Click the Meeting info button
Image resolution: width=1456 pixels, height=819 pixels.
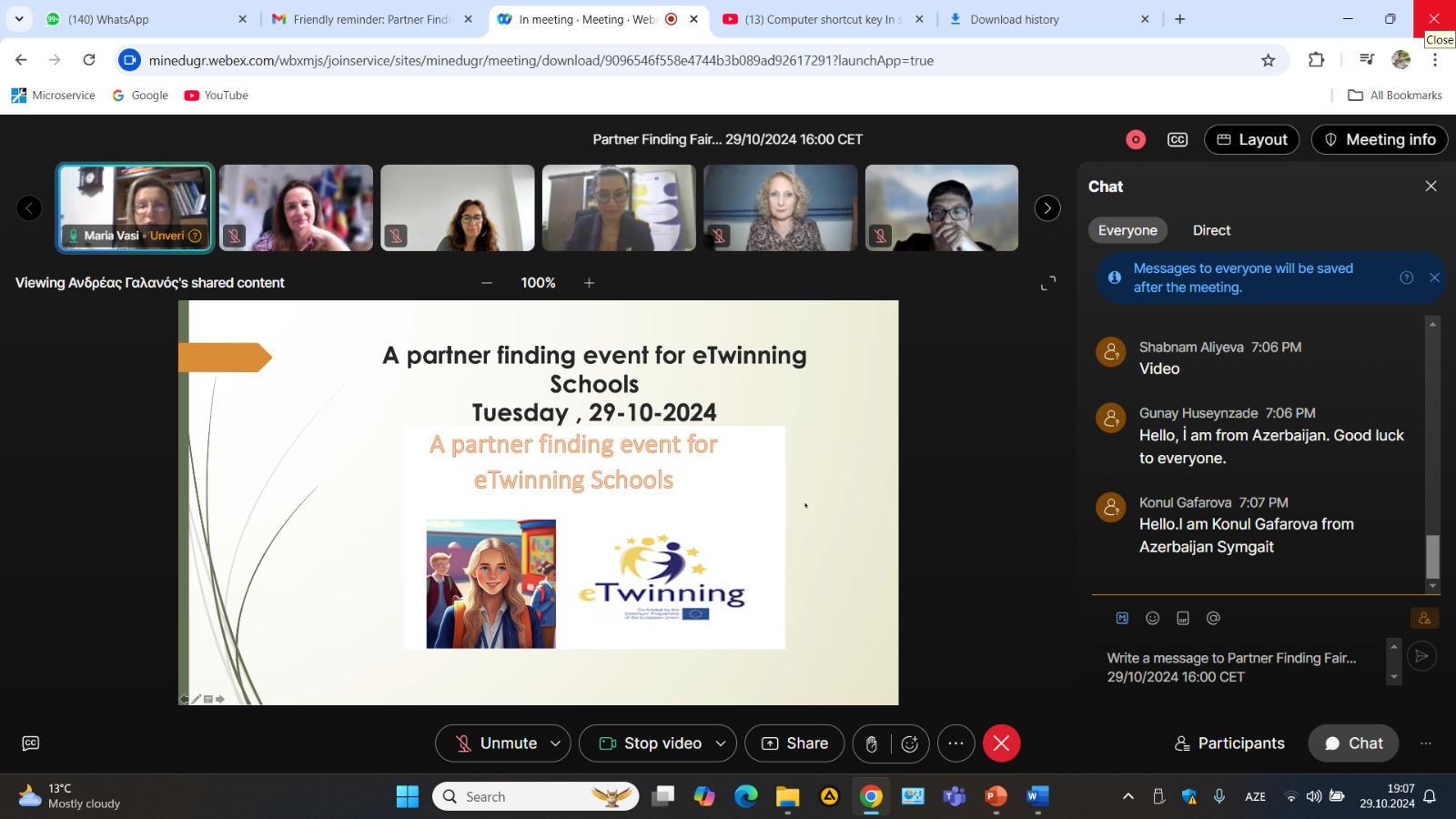click(x=1379, y=139)
